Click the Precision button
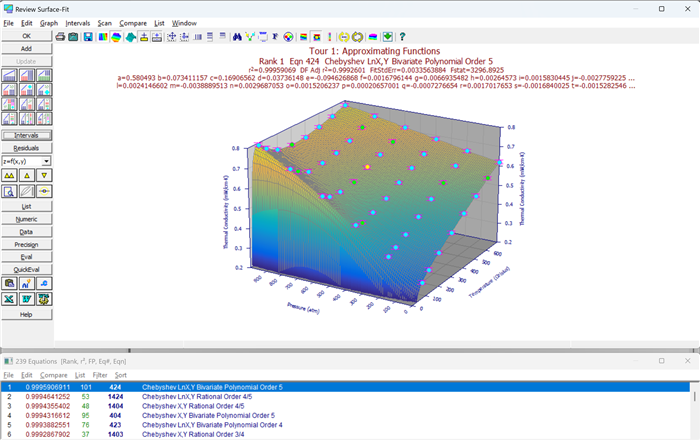The height and width of the screenshot is (440, 700). coord(26,245)
